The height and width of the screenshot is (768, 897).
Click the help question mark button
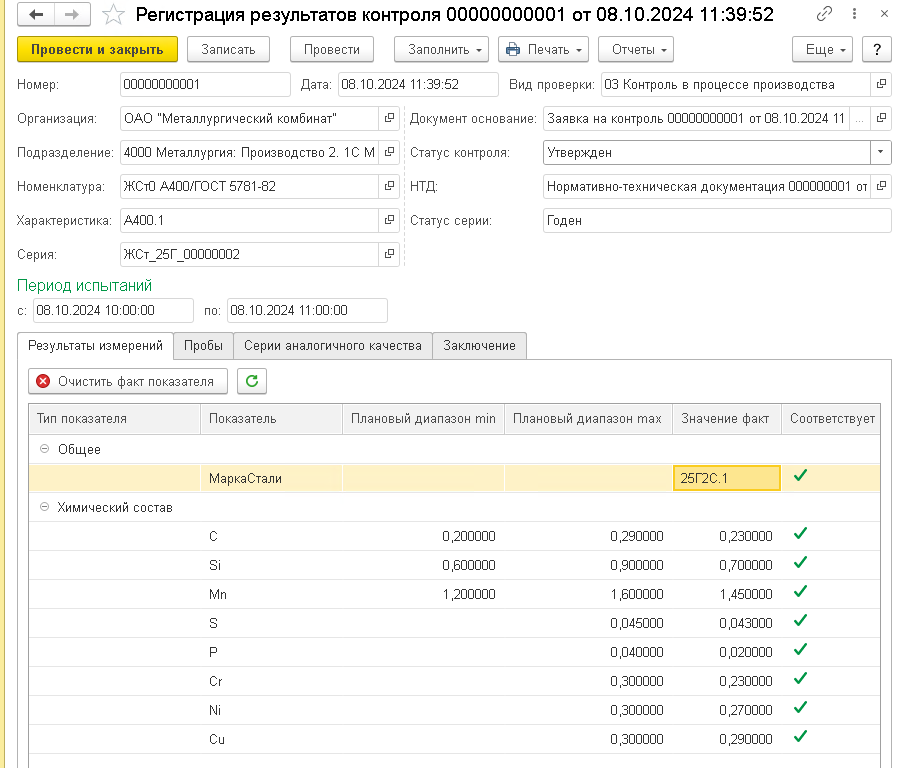[876, 49]
